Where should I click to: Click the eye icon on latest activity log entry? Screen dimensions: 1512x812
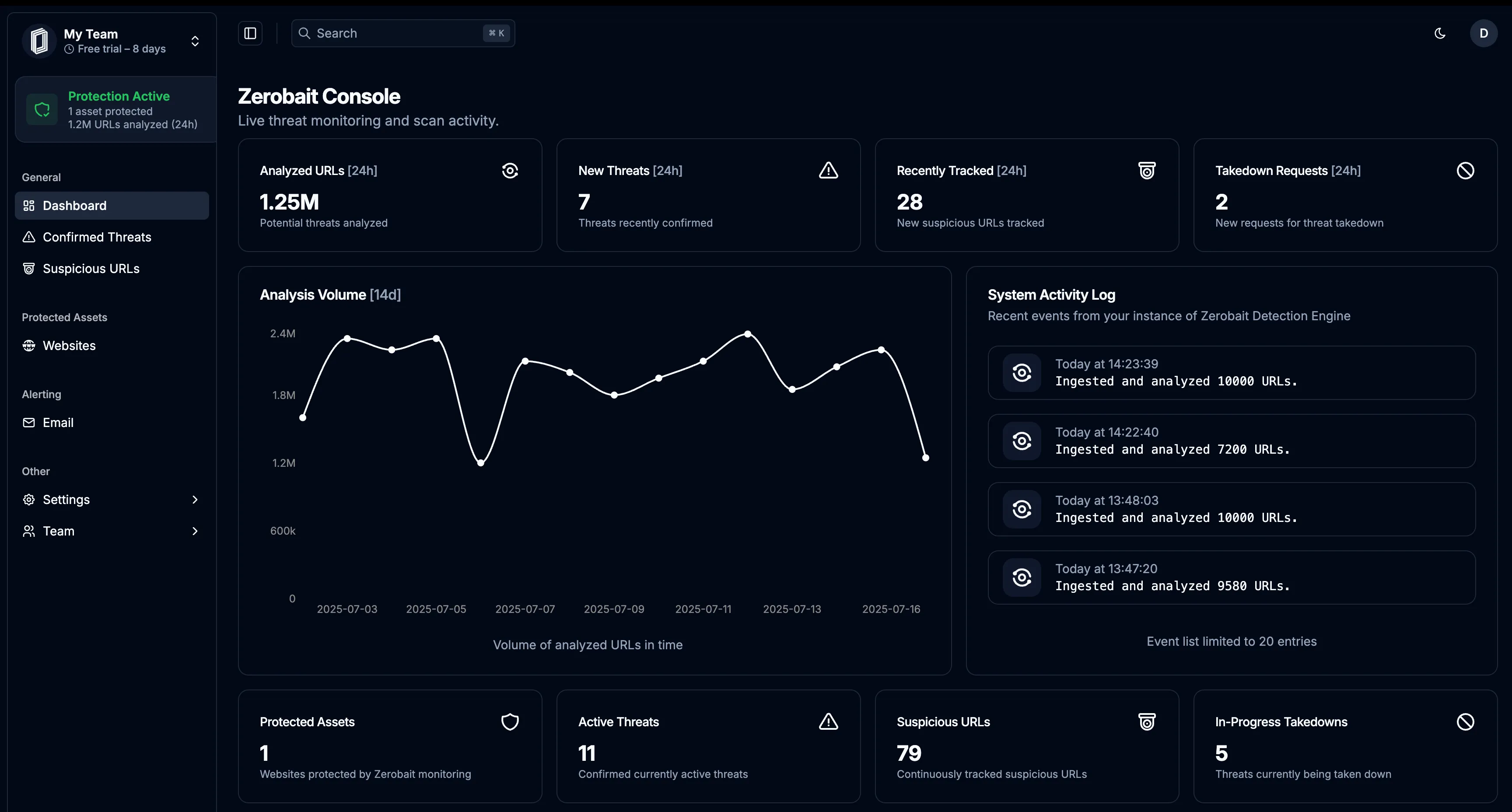point(1021,373)
